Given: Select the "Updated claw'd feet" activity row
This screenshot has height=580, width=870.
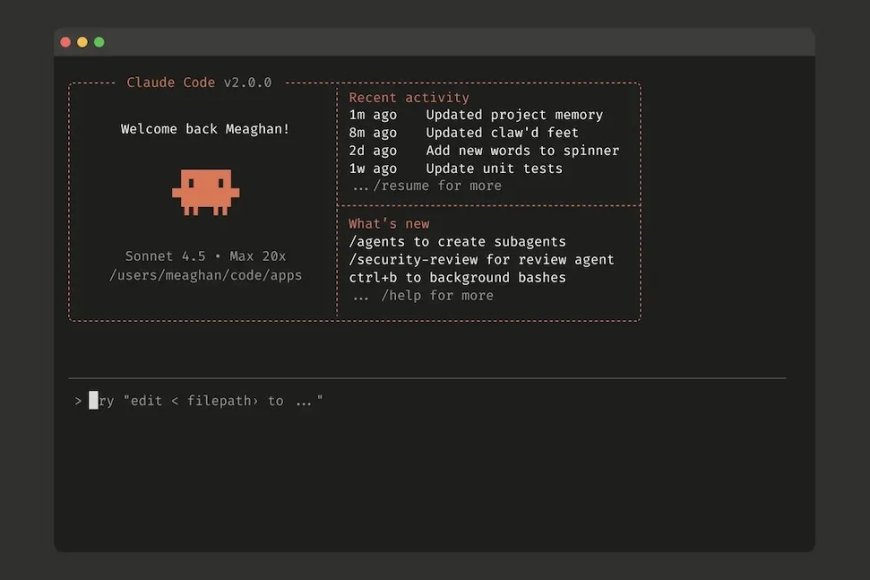Looking at the screenshot, I should click(x=464, y=133).
